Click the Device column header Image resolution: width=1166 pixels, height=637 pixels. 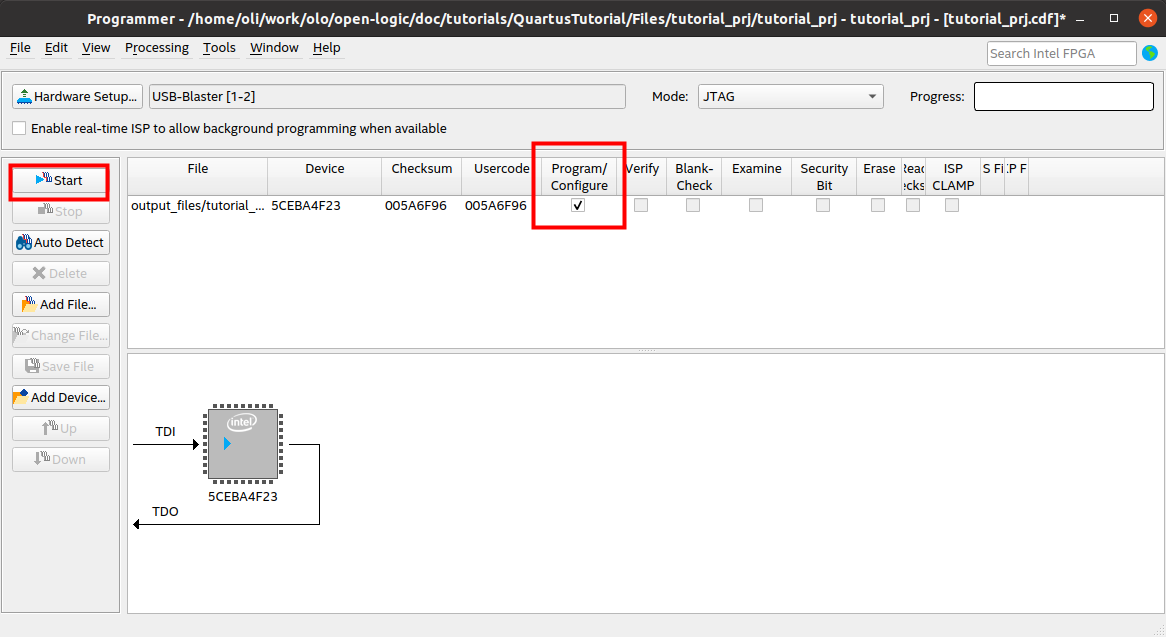325,177
